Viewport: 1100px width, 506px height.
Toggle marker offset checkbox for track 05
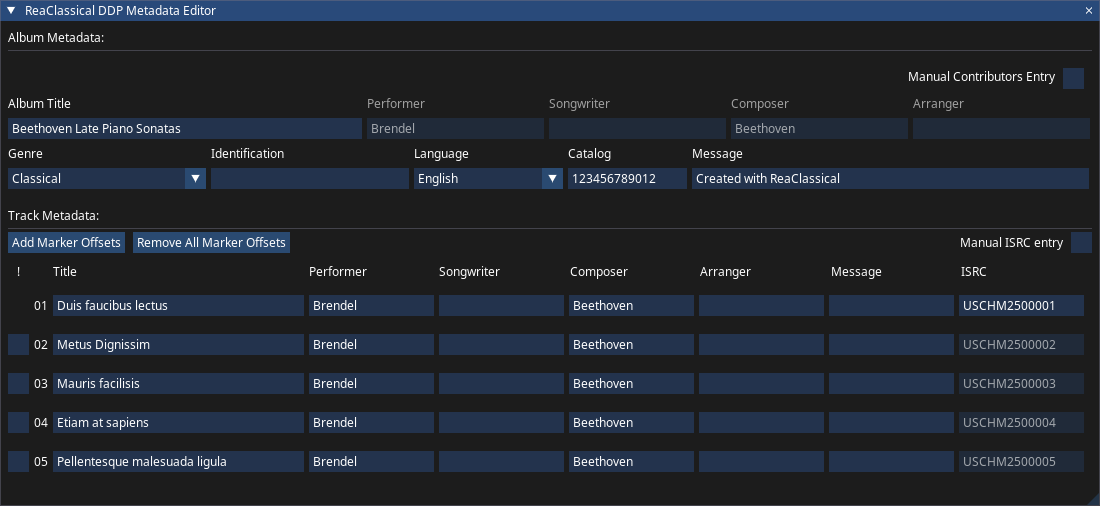point(19,462)
